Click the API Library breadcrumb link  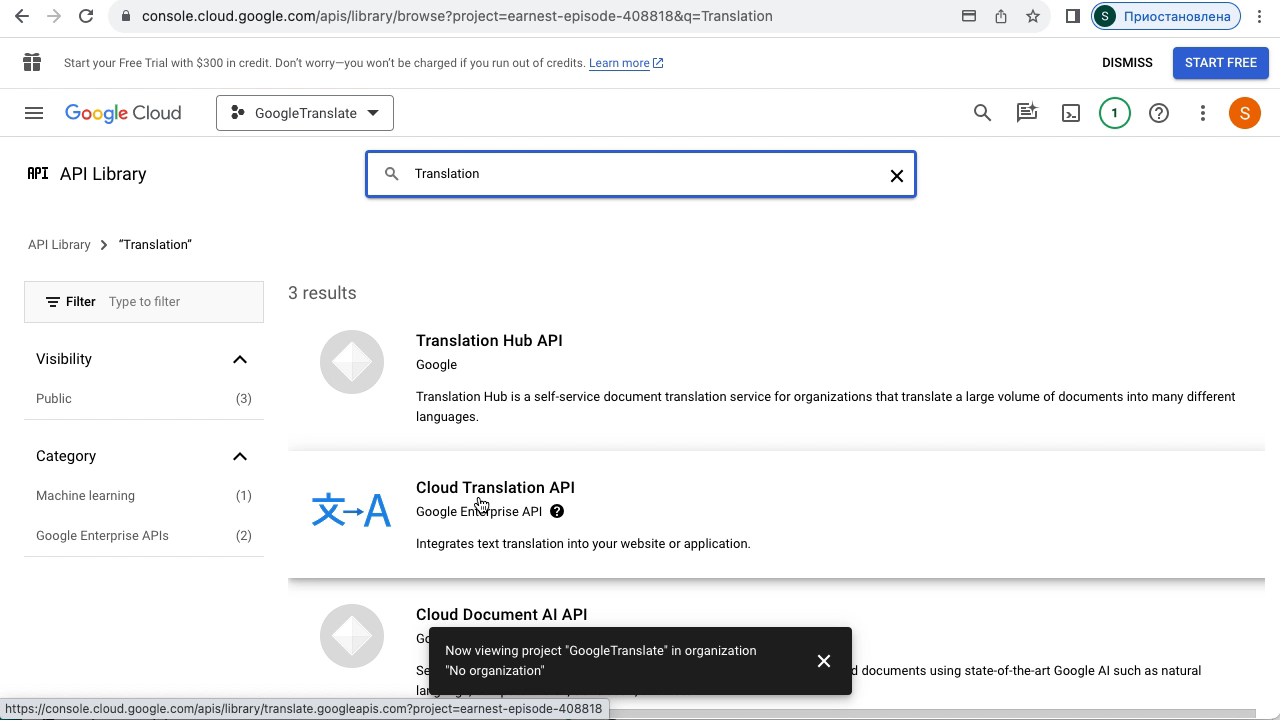[59, 245]
